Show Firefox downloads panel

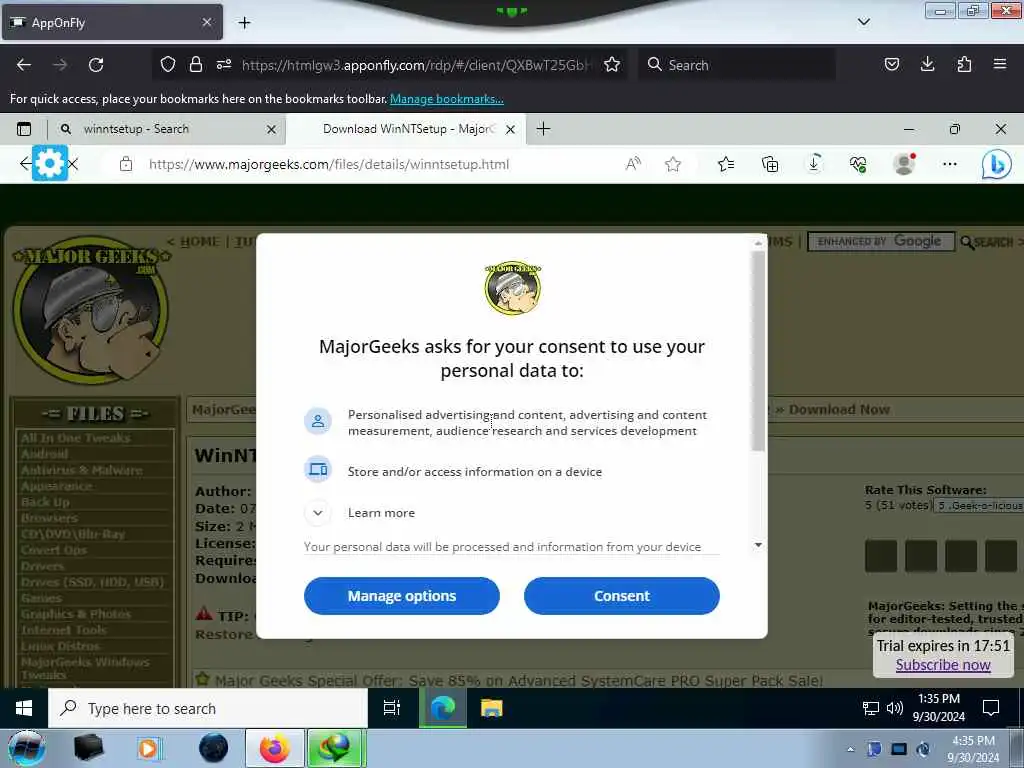[x=927, y=64]
